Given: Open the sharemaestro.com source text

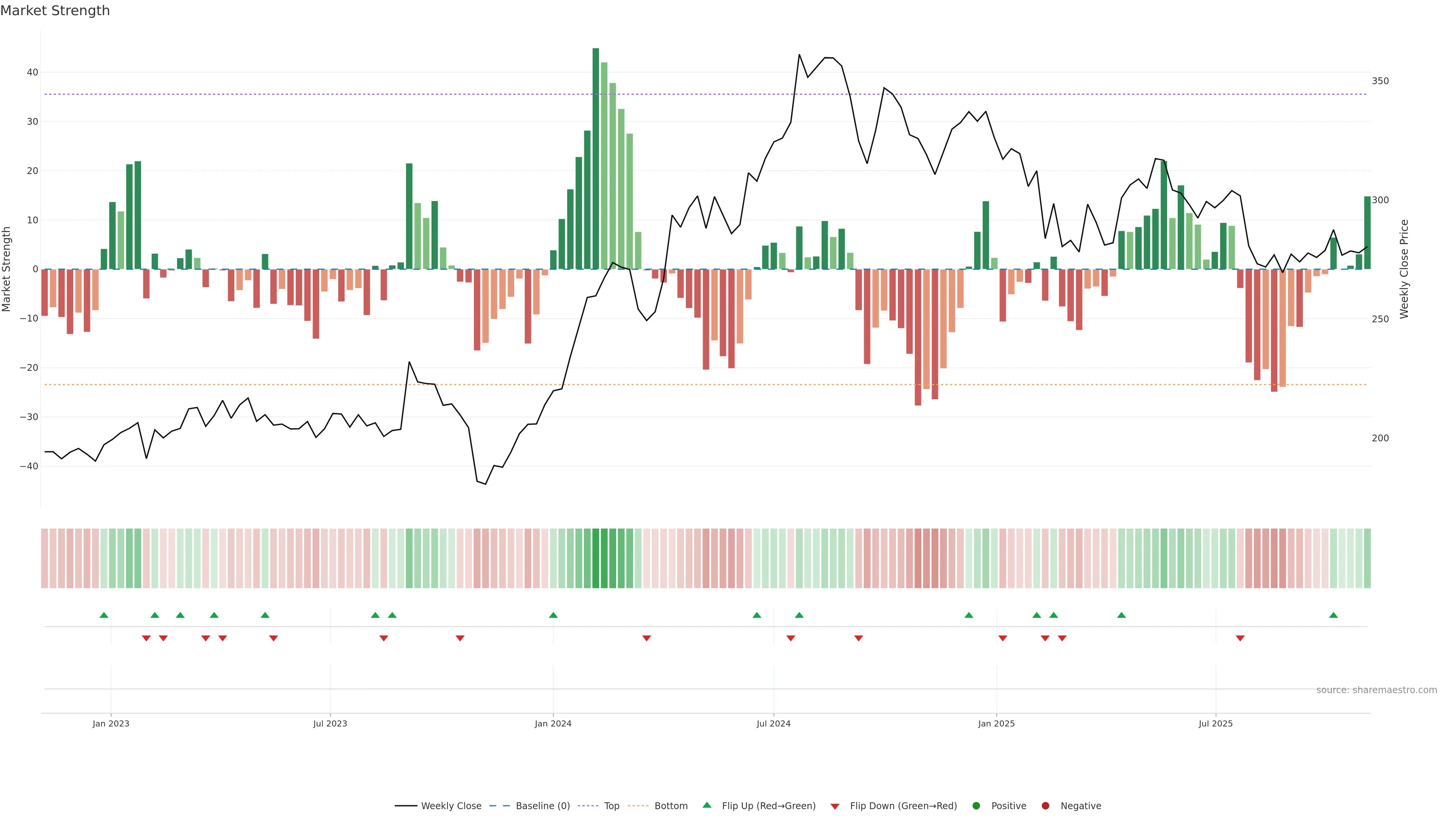Looking at the screenshot, I should pos(1376,690).
